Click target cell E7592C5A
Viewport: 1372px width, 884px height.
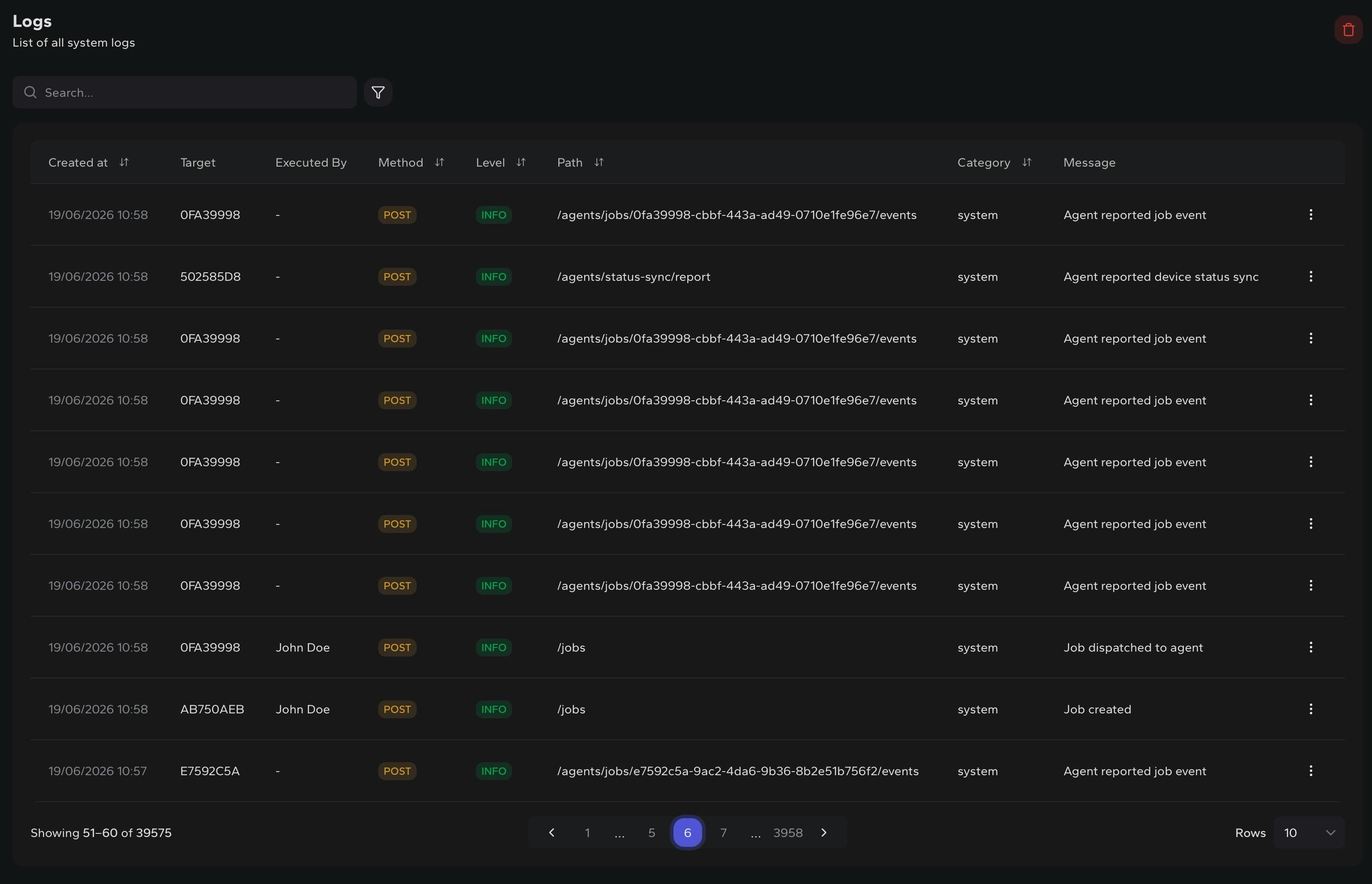210,771
